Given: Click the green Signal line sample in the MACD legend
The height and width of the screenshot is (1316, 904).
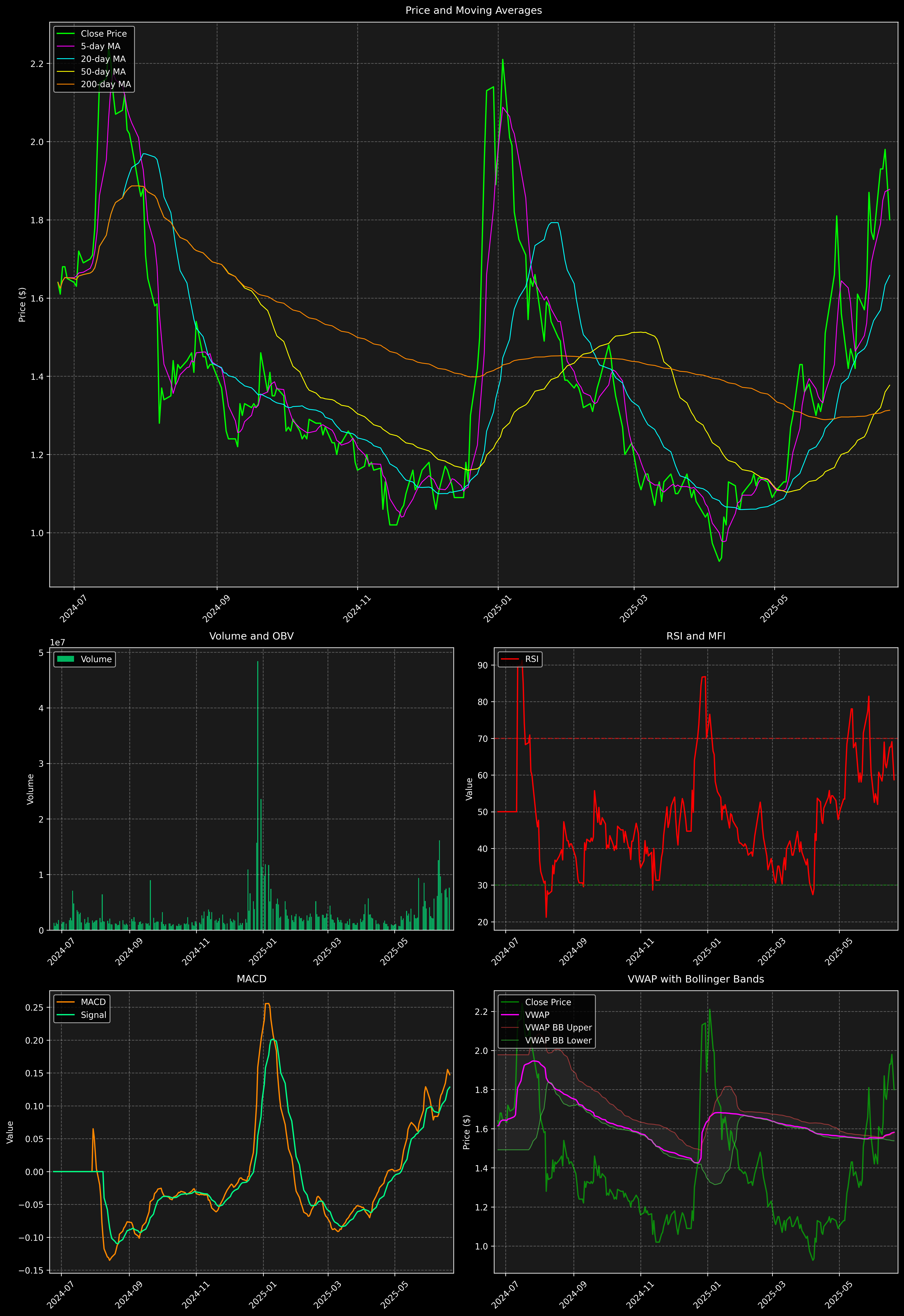Looking at the screenshot, I should click(66, 1015).
